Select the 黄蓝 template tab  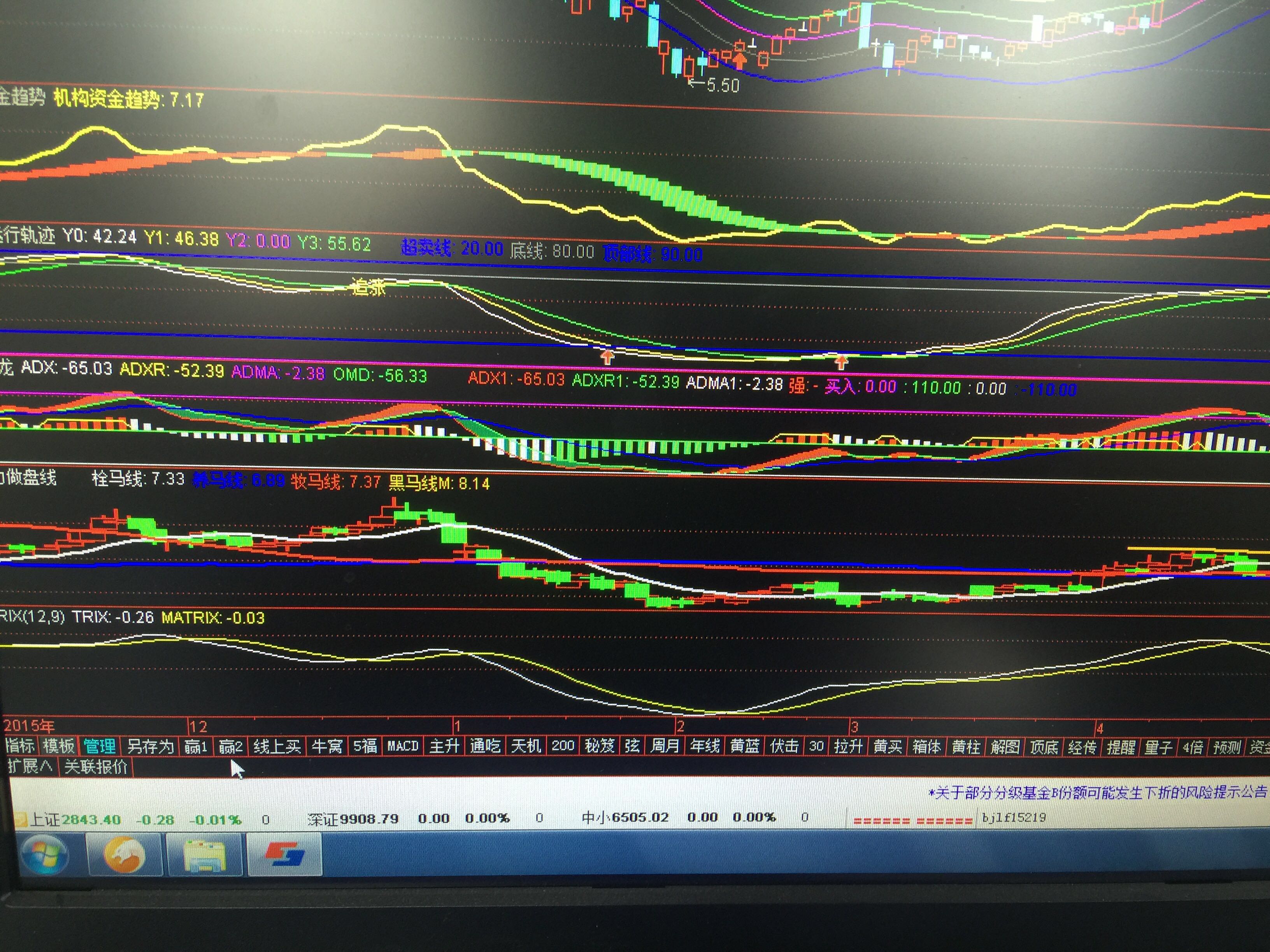click(x=745, y=745)
